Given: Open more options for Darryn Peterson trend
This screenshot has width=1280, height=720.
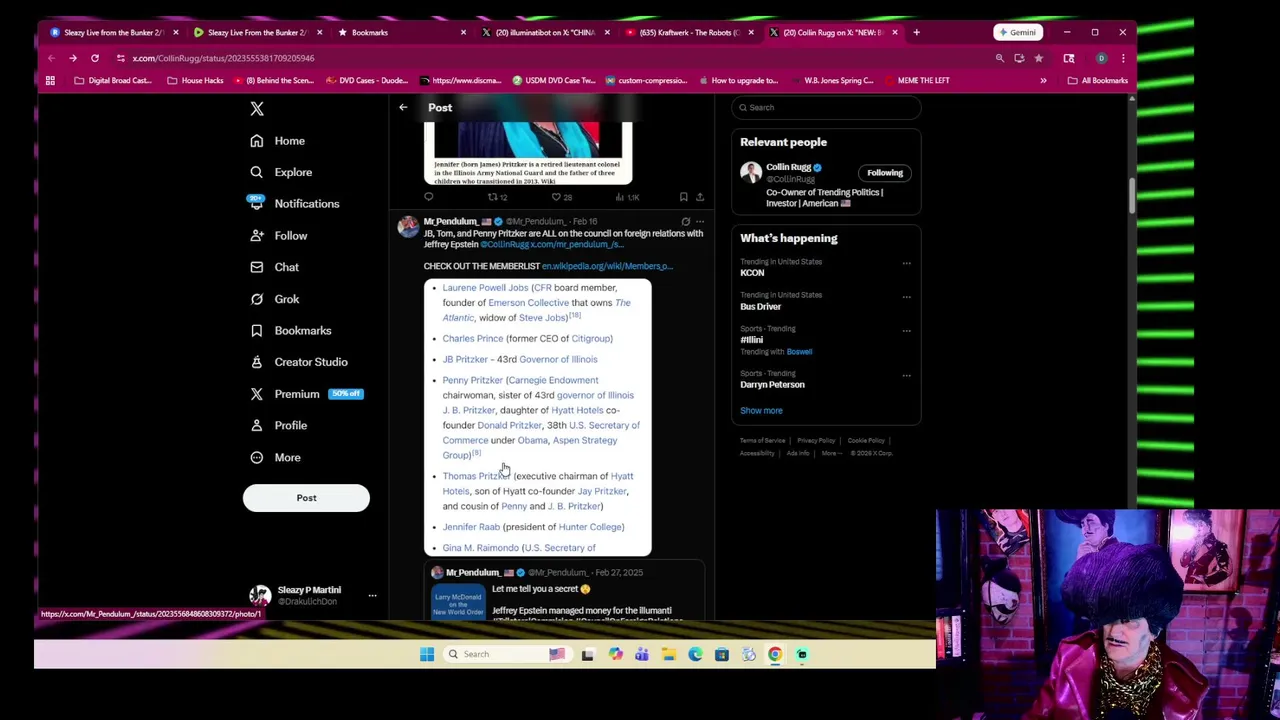Looking at the screenshot, I should click(906, 375).
